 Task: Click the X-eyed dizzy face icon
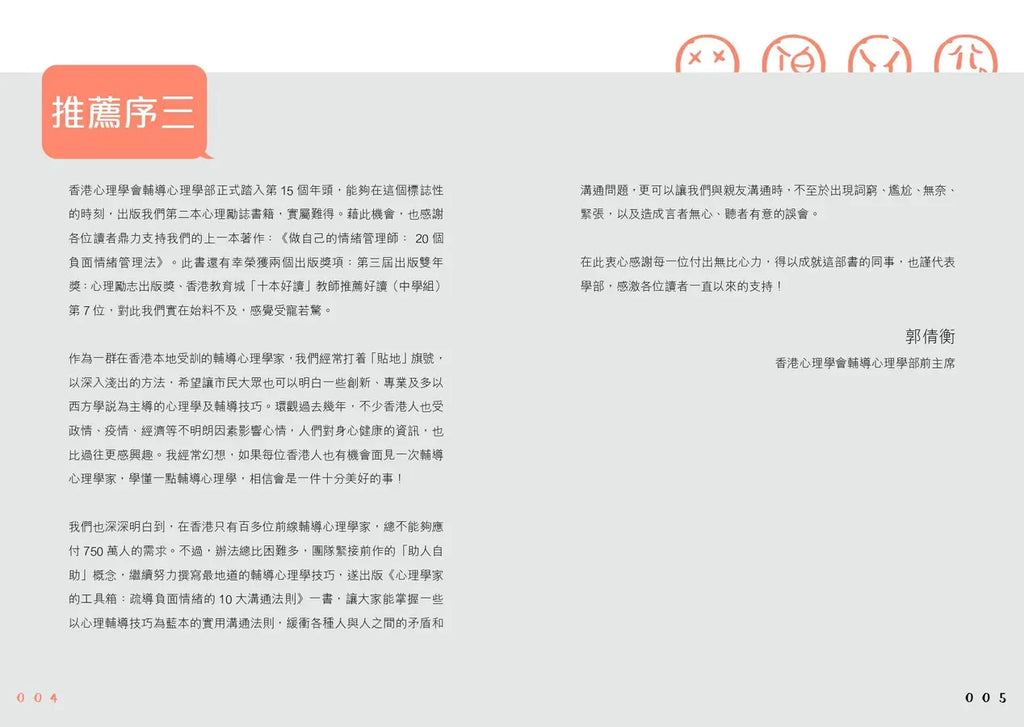(x=707, y=56)
